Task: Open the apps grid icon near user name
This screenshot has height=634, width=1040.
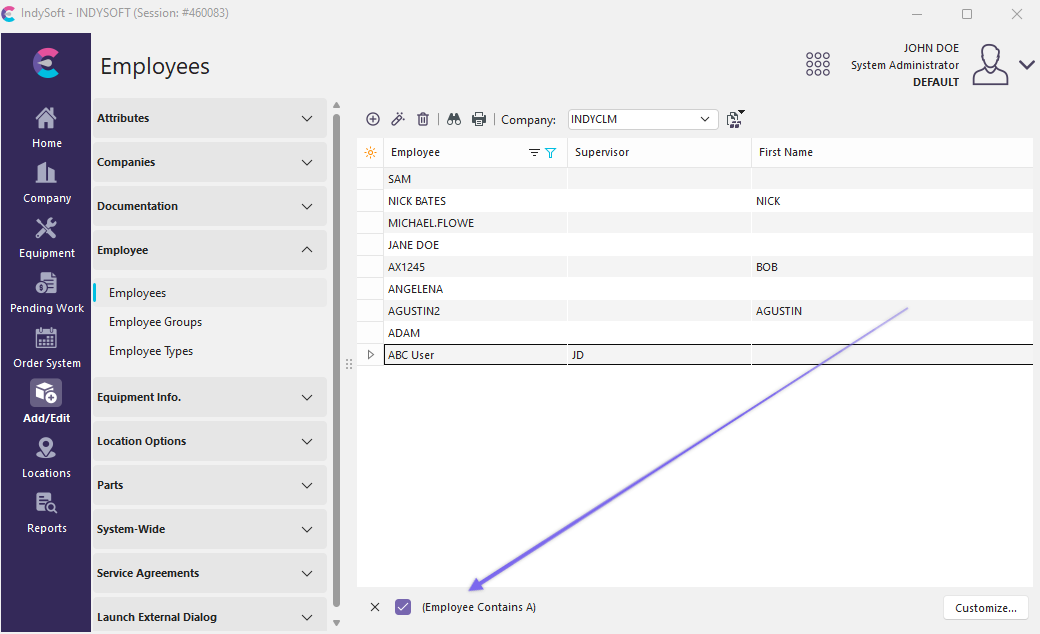Action: [818, 64]
